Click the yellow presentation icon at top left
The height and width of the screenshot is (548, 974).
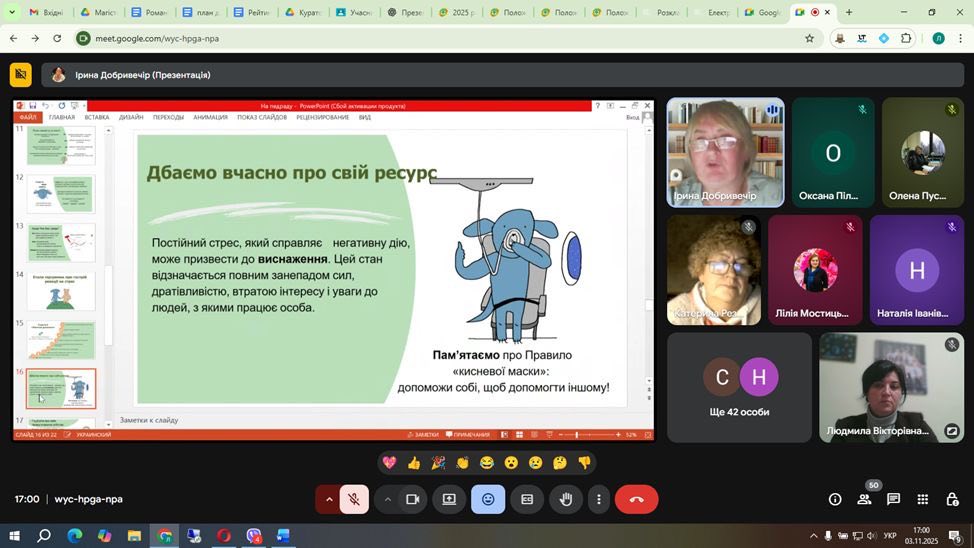coord(20,75)
